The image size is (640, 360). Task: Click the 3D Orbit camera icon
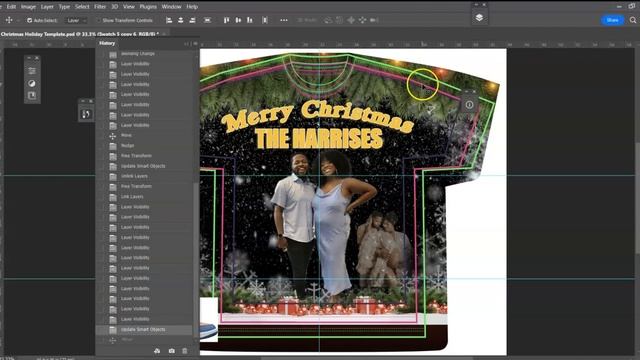pos(328,20)
